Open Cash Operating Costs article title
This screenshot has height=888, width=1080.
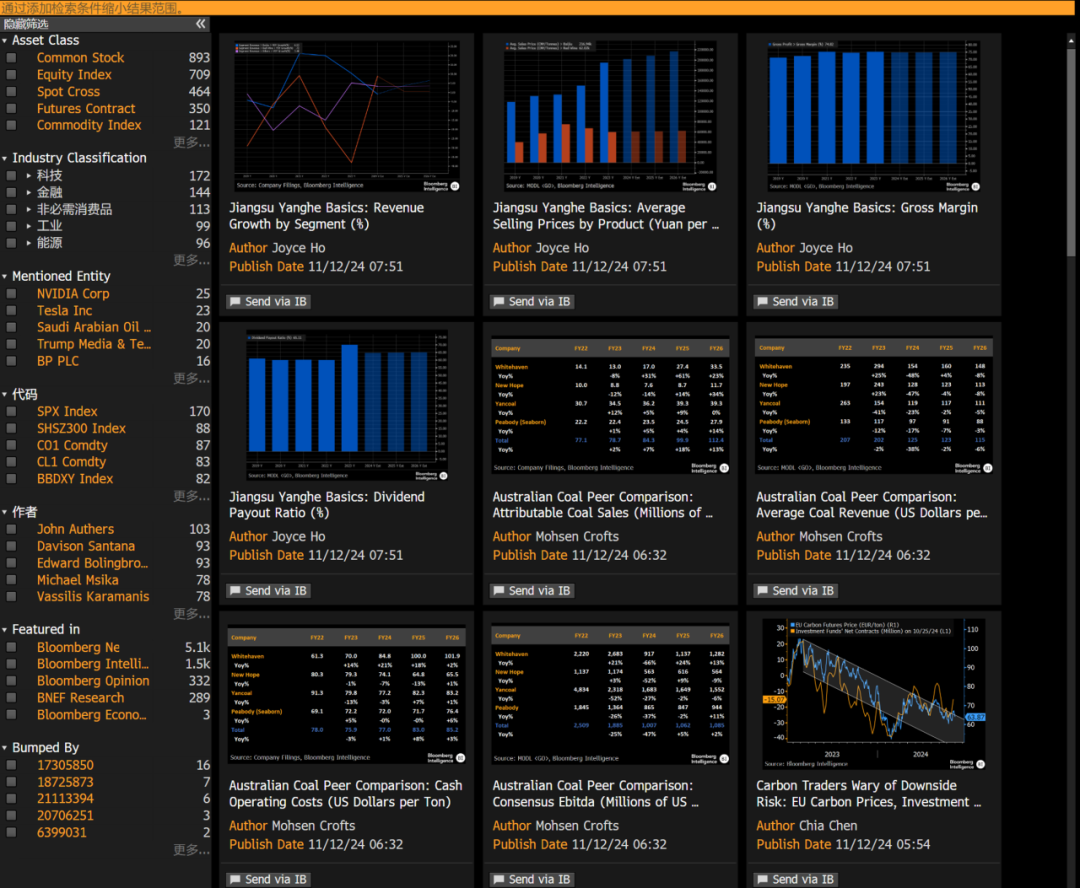[346, 794]
